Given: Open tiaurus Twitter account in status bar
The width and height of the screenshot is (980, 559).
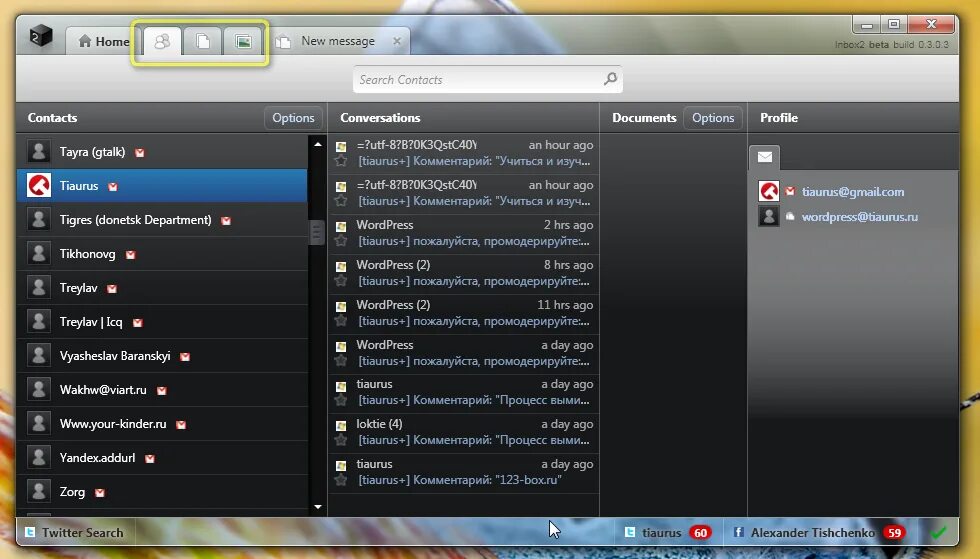Looking at the screenshot, I should click(x=661, y=533).
